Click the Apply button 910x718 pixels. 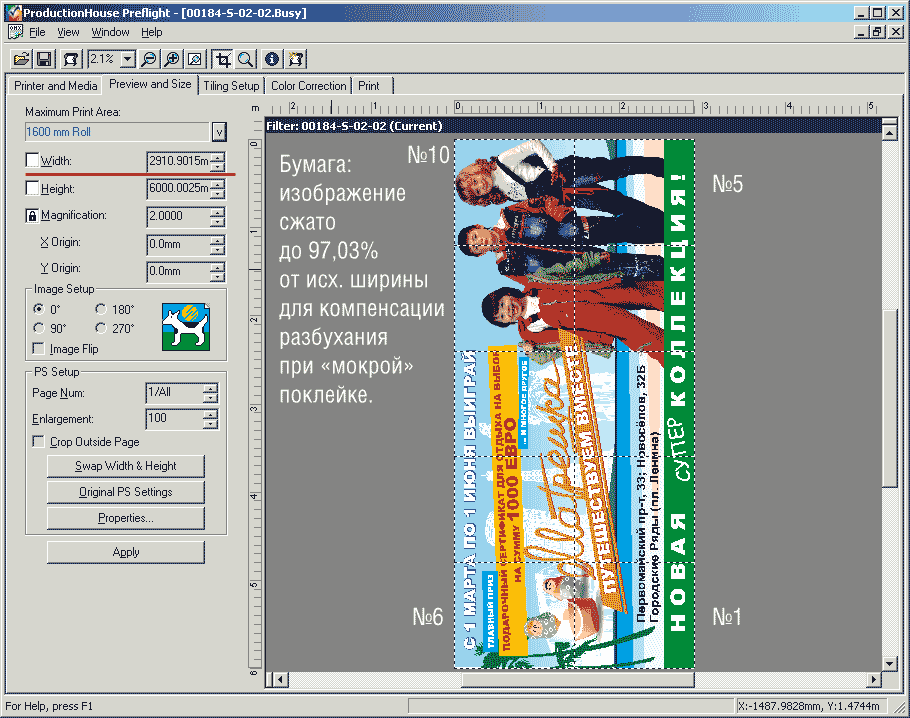click(125, 552)
